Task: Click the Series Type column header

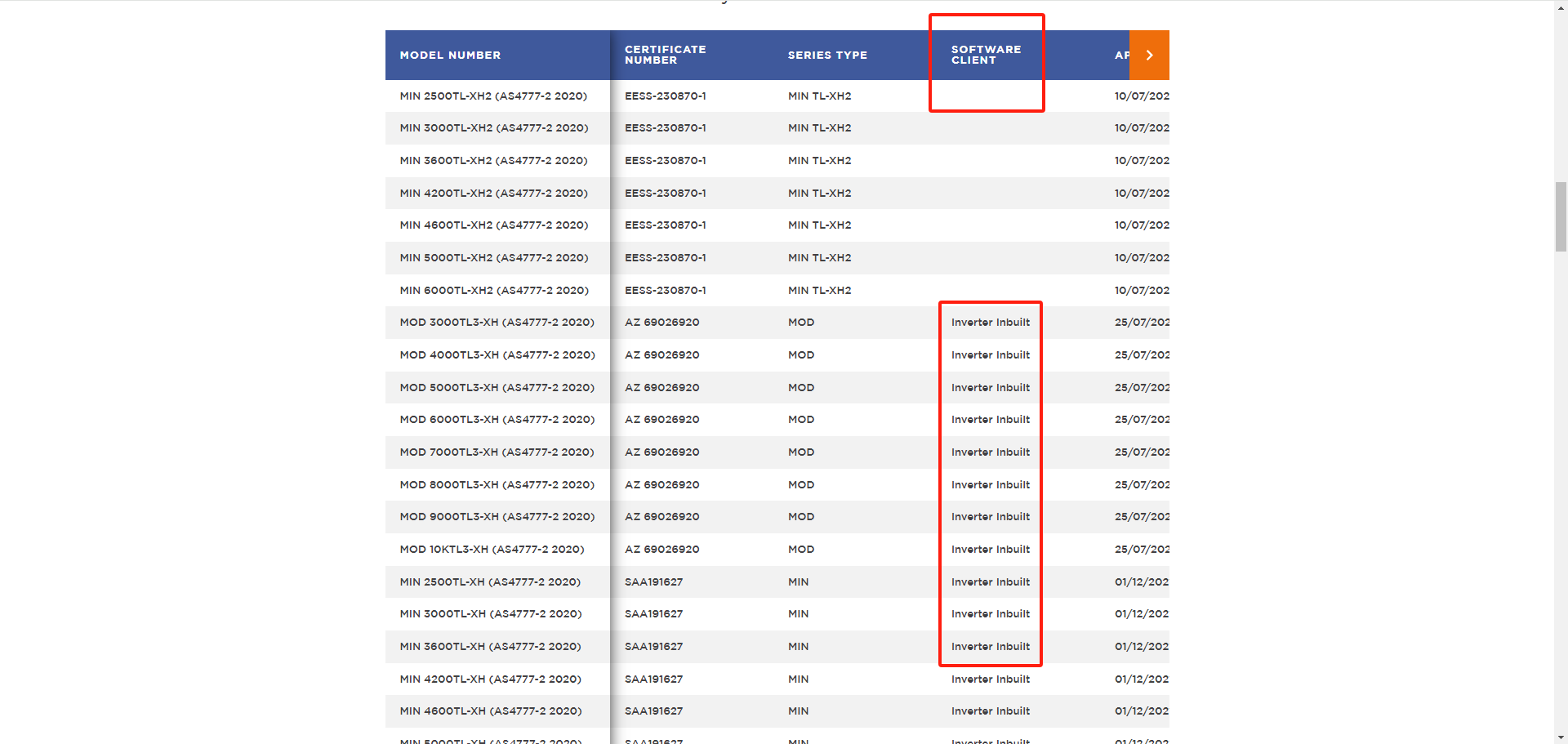Action: click(826, 55)
